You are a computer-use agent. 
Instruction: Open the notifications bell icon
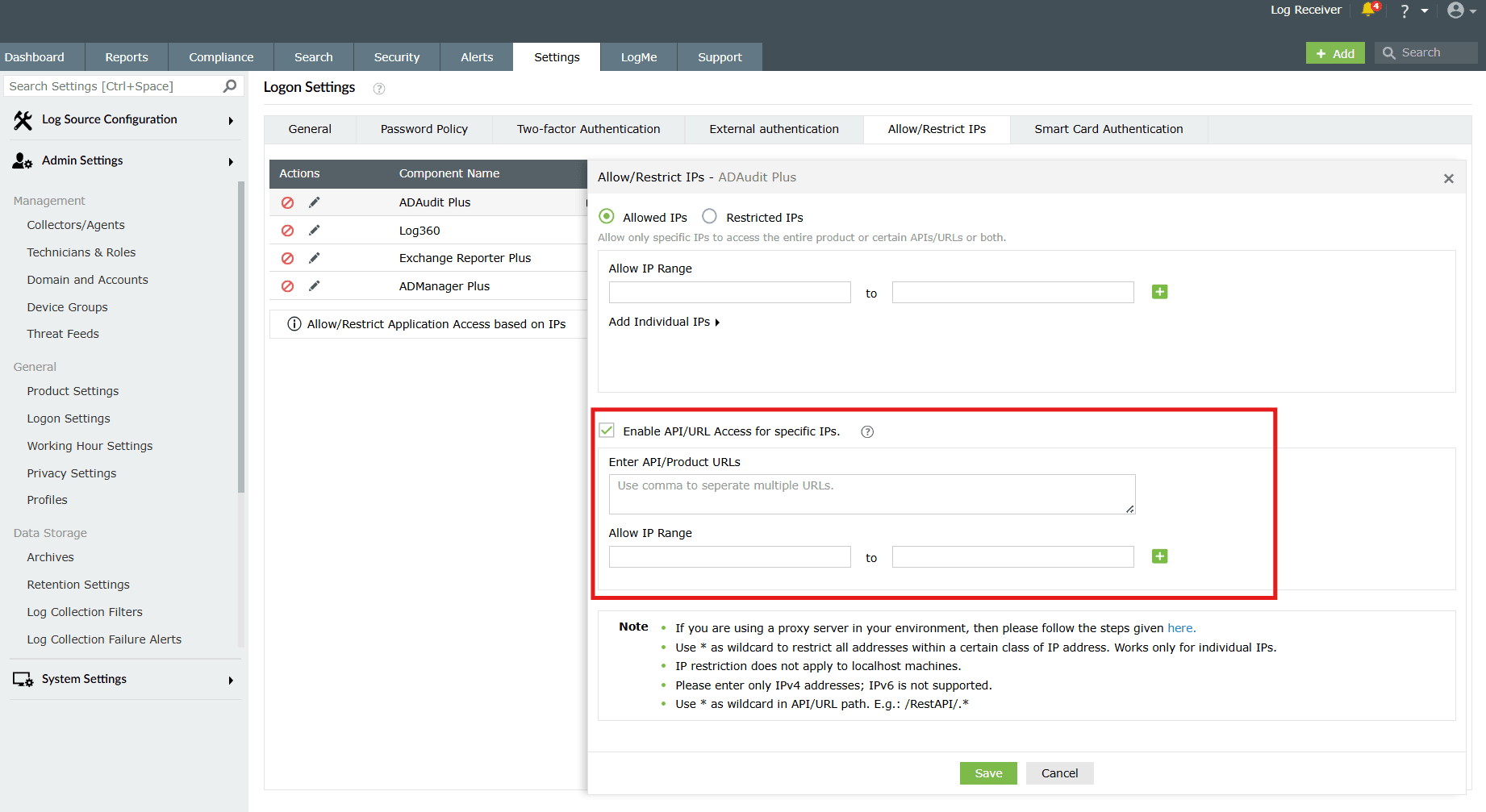(1369, 10)
